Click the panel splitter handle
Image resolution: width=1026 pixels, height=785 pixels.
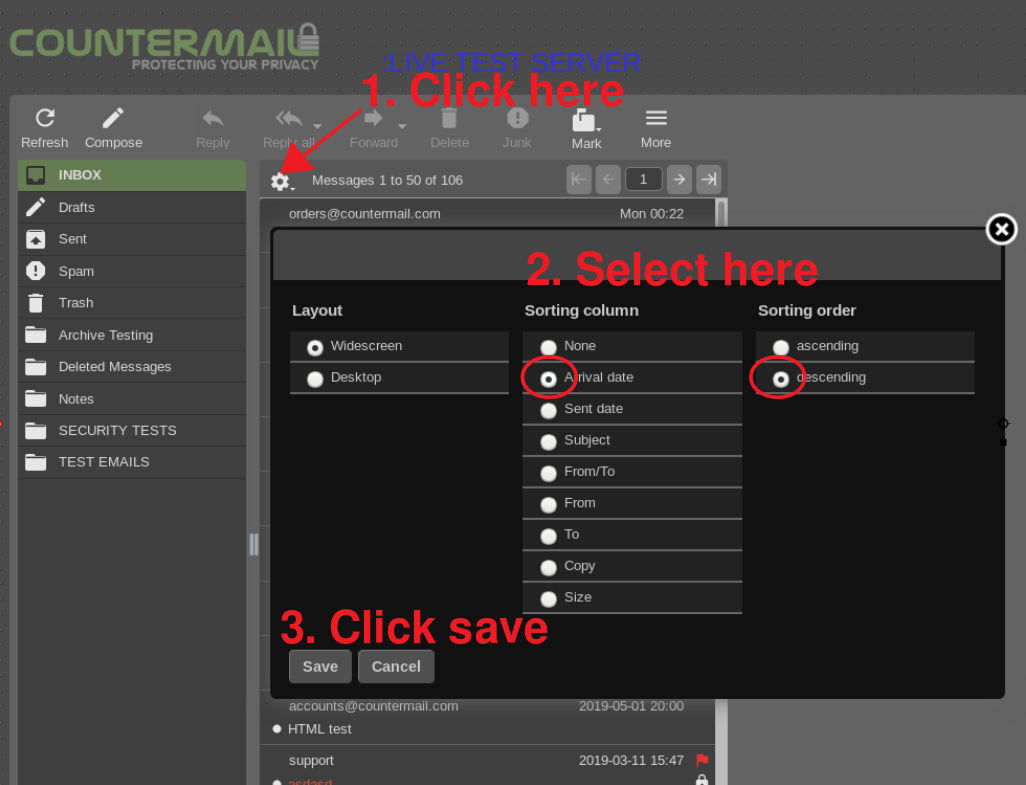pos(253,543)
